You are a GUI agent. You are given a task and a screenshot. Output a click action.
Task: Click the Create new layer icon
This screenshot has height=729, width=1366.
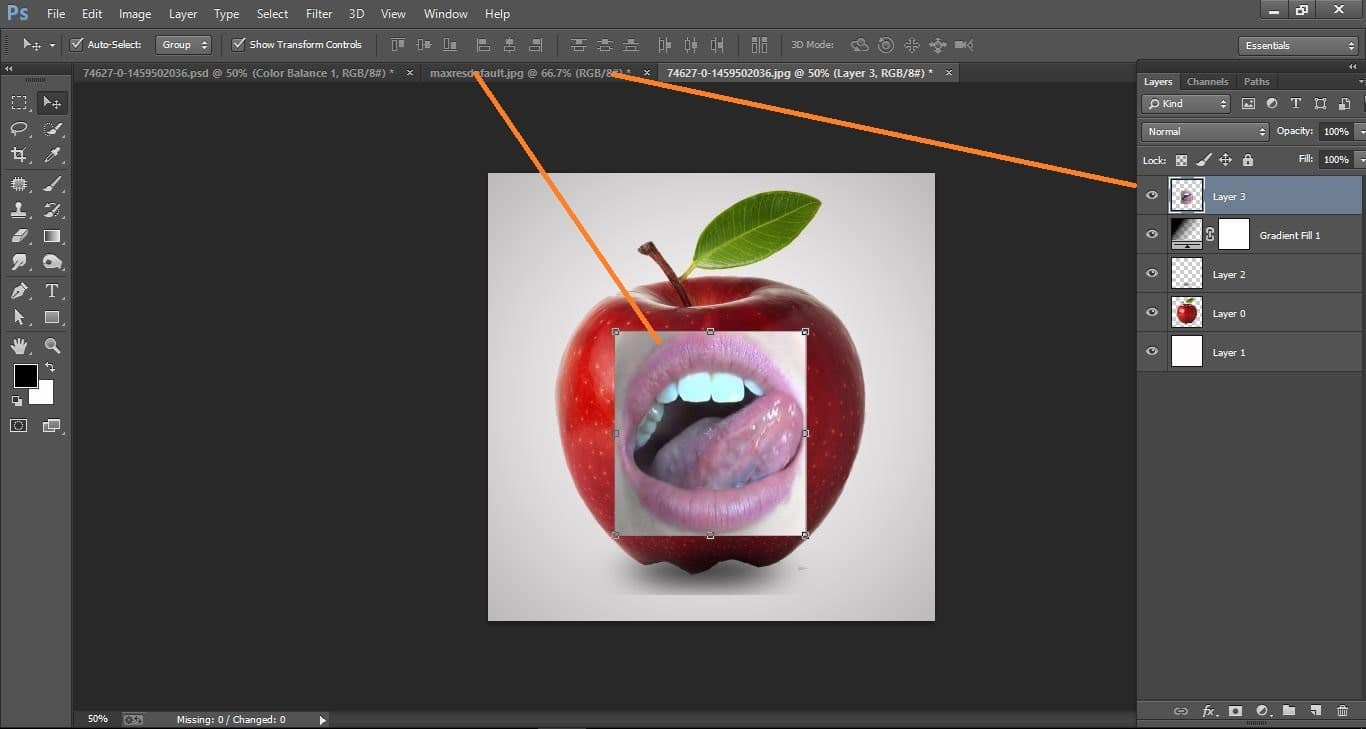tap(1315, 711)
